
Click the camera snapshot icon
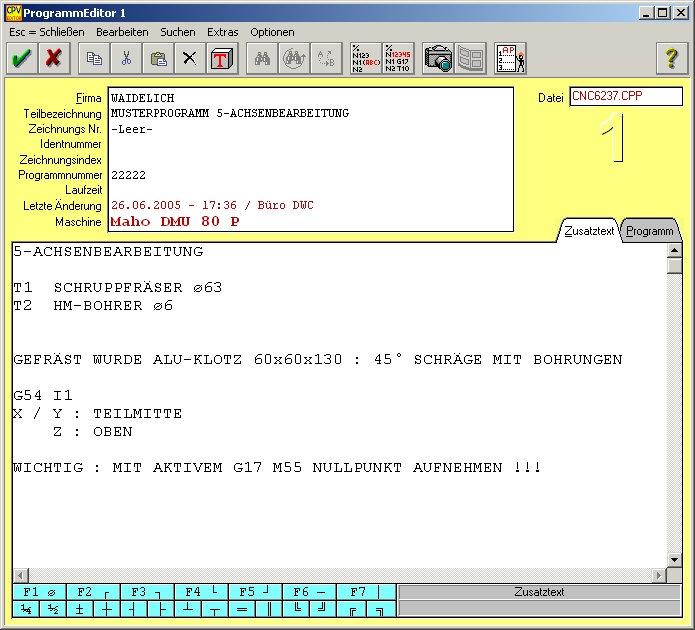(x=437, y=59)
